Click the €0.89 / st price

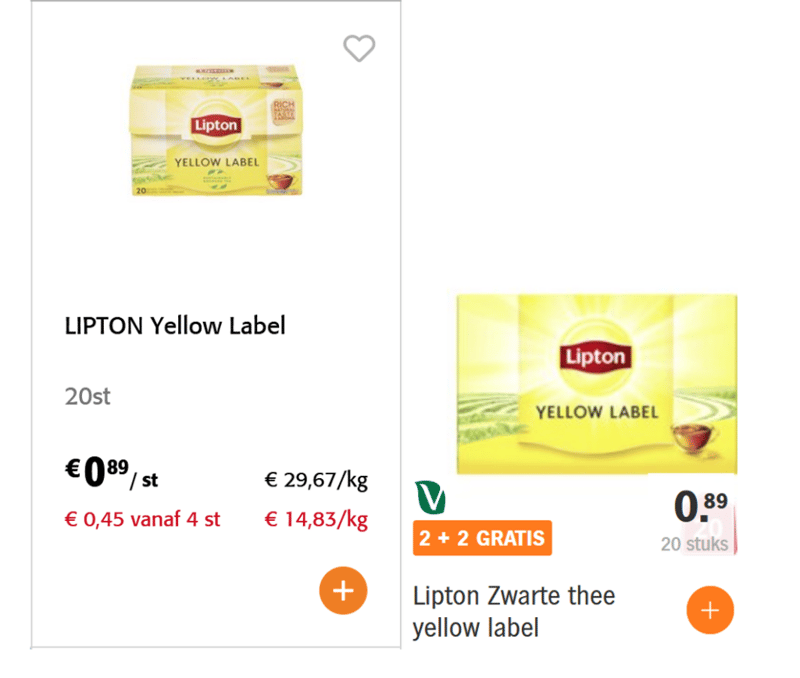tap(112, 474)
